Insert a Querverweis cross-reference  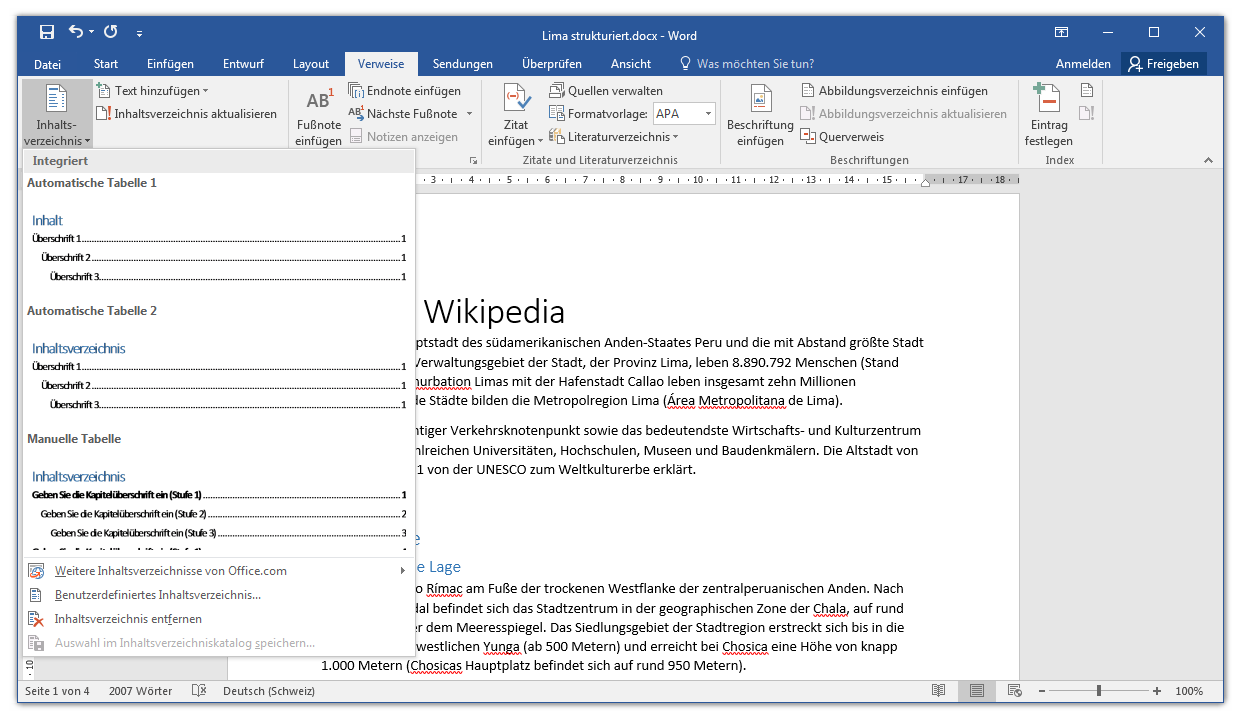[842, 137]
